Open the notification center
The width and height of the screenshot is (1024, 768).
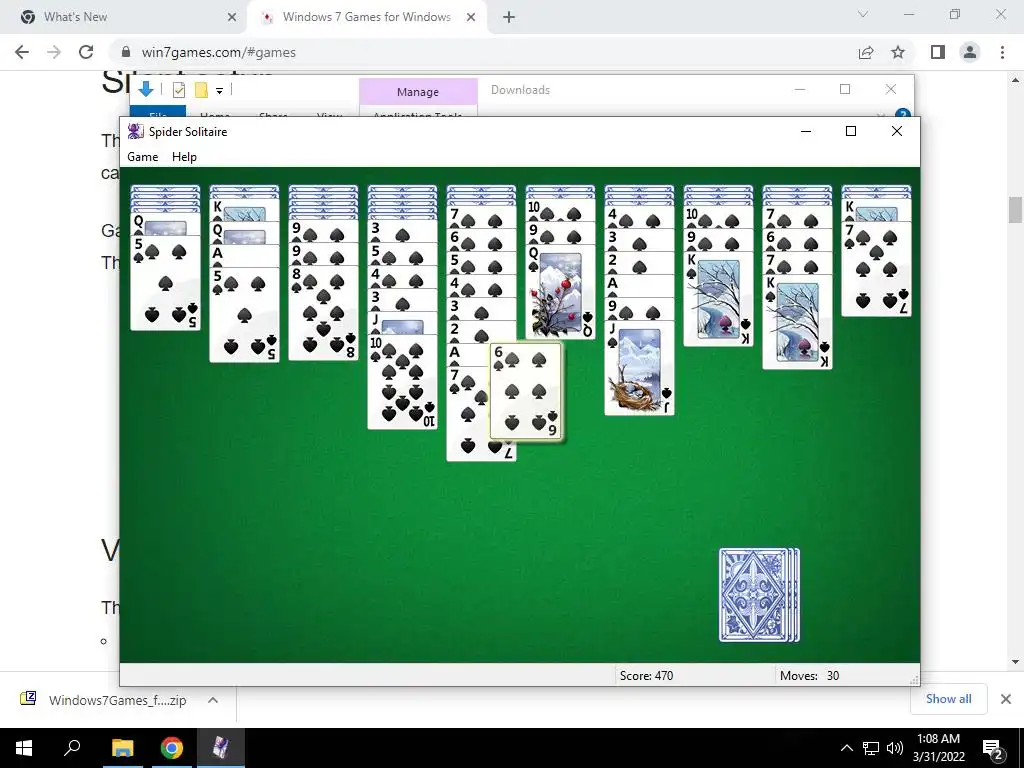(x=992, y=748)
